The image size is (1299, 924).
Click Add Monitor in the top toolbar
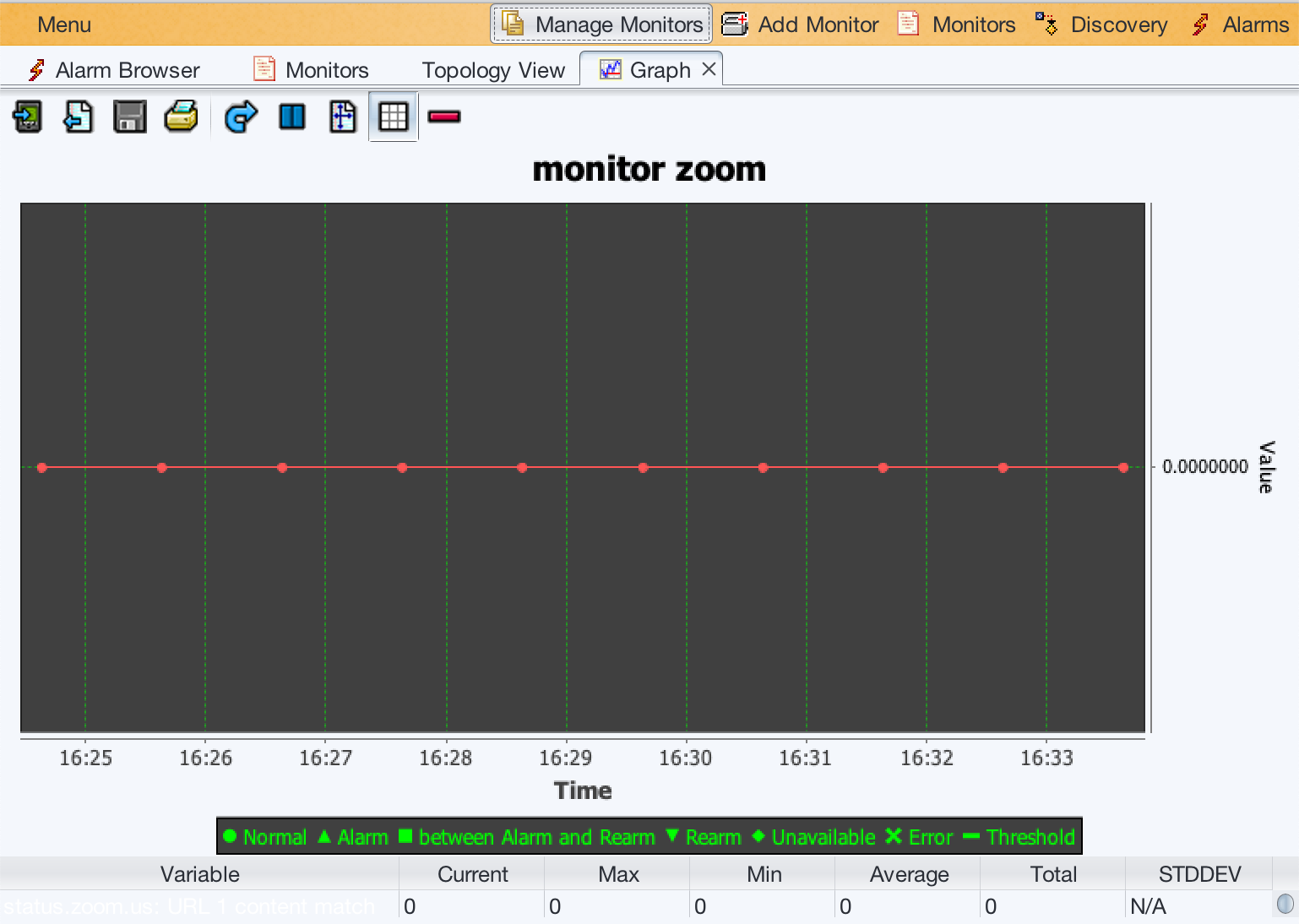pyautogui.click(x=801, y=24)
